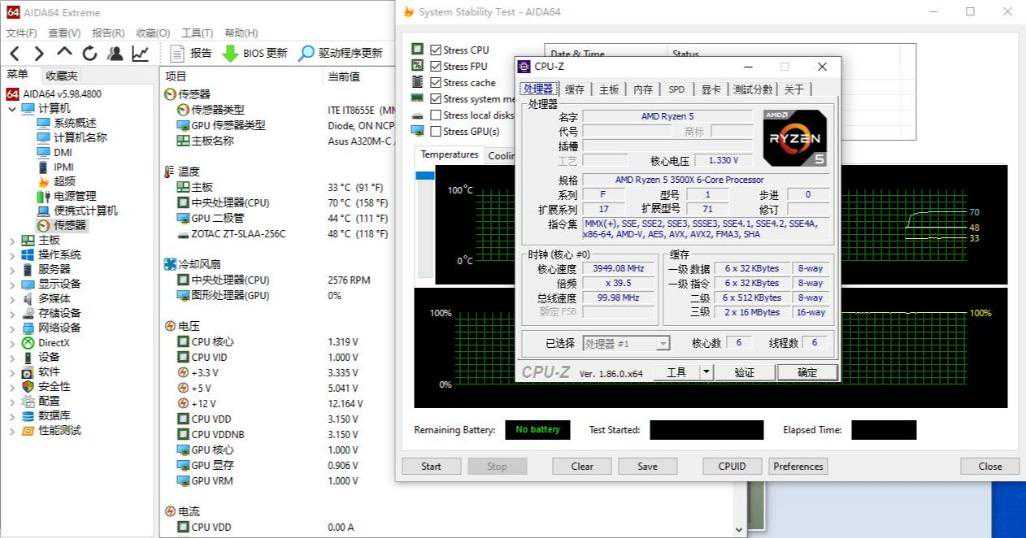Click the Back navigation arrow in AIDA64
The image size is (1026, 538).
[15, 53]
